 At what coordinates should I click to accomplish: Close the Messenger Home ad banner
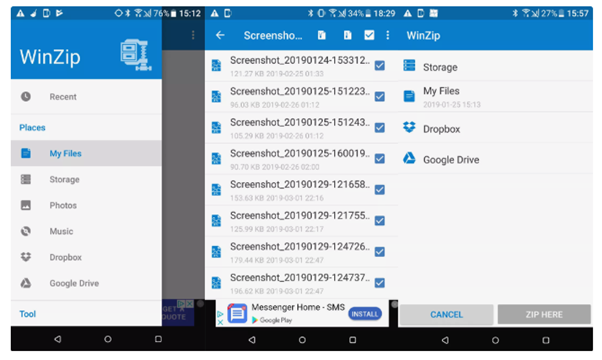tap(220, 322)
